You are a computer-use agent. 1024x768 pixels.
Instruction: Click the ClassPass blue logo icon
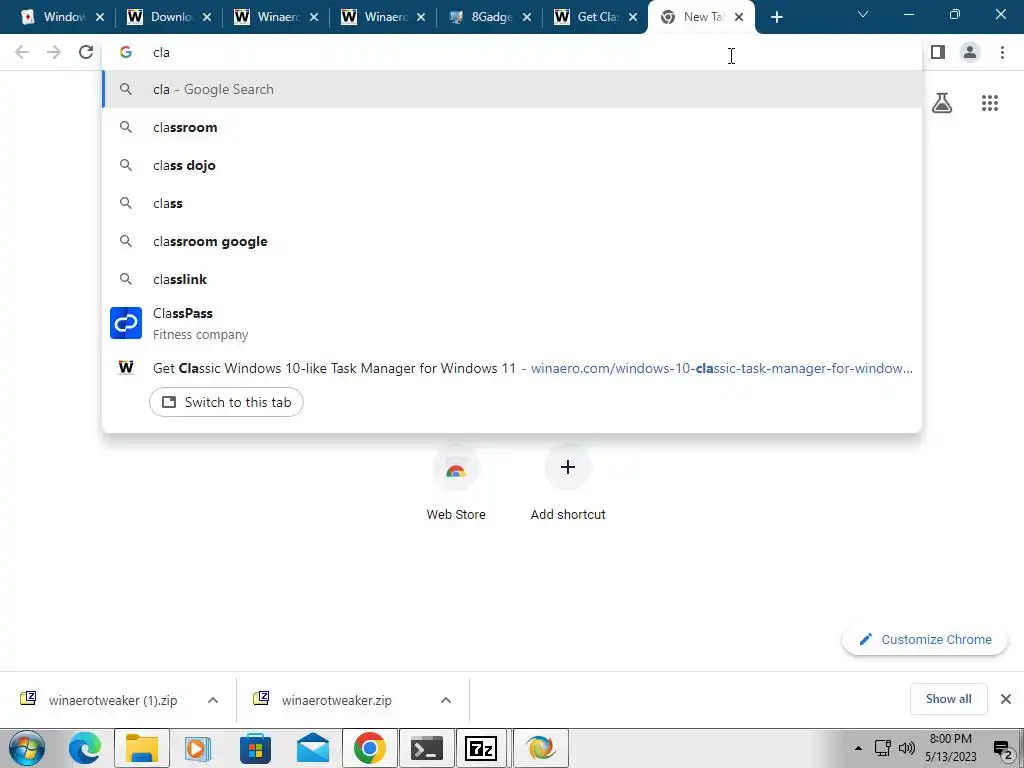pyautogui.click(x=126, y=323)
